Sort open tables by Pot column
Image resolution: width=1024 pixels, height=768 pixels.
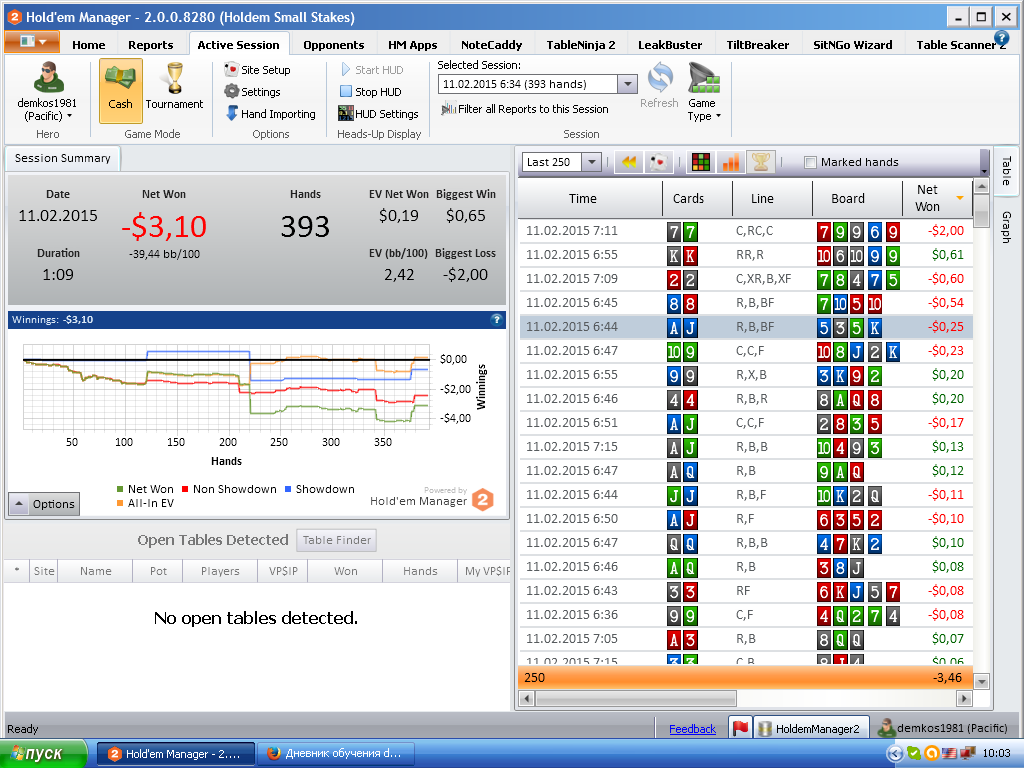(159, 571)
